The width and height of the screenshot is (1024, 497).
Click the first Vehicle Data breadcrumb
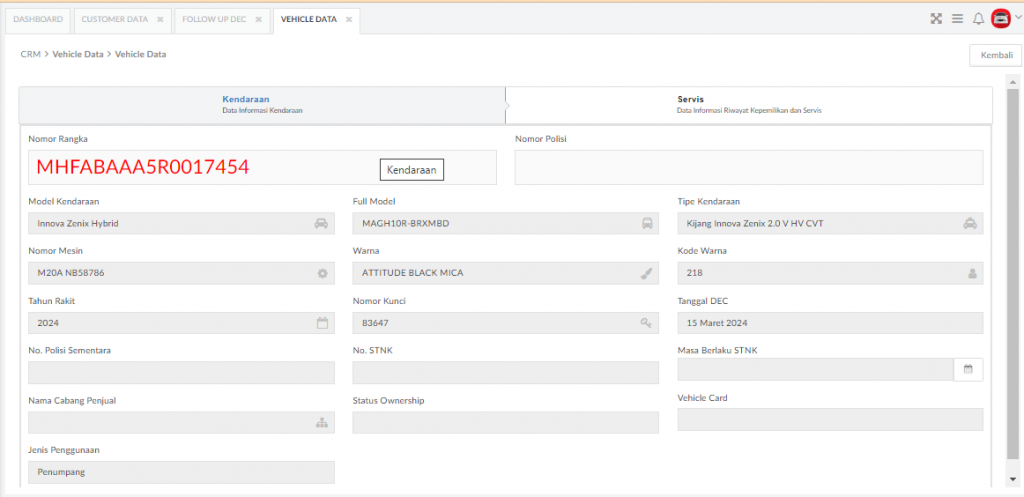point(78,54)
